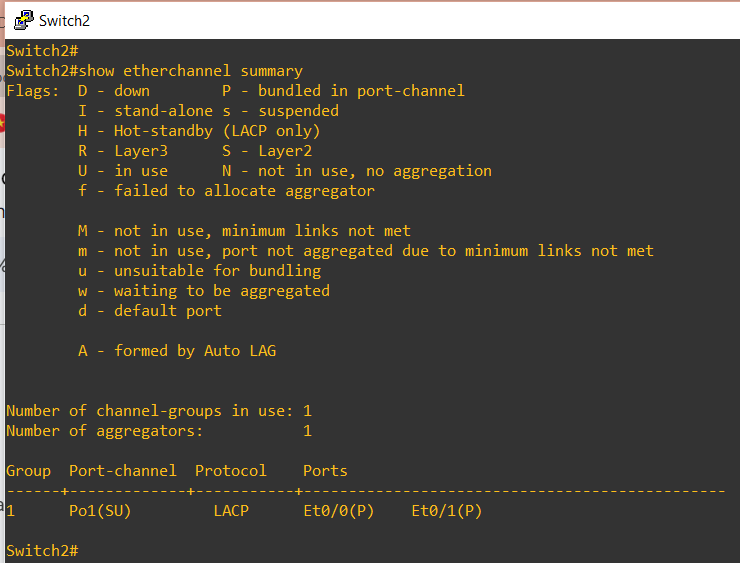Viewport: 740px width, 563px height.
Task: Click 'u - unsuitable for bundling' flag line
Action: click(x=200, y=271)
